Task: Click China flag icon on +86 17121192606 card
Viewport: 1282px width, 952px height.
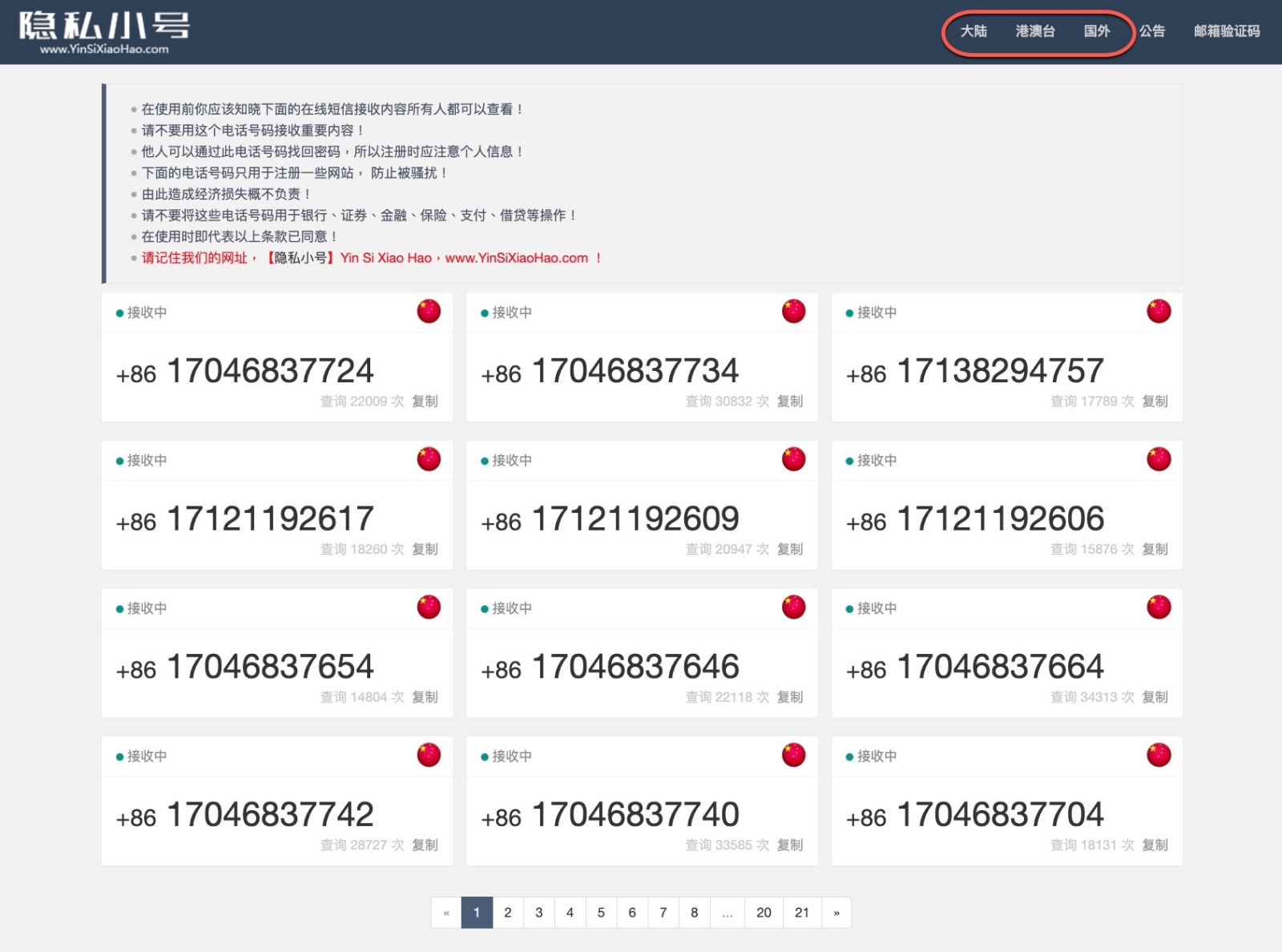Action: point(1159,459)
